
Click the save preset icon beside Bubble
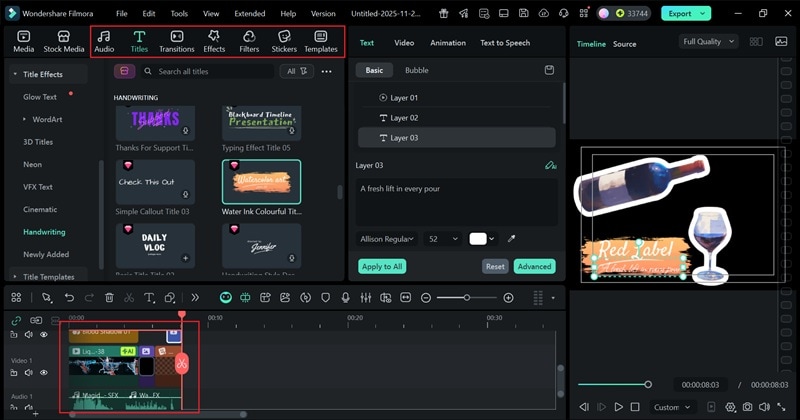tap(549, 70)
